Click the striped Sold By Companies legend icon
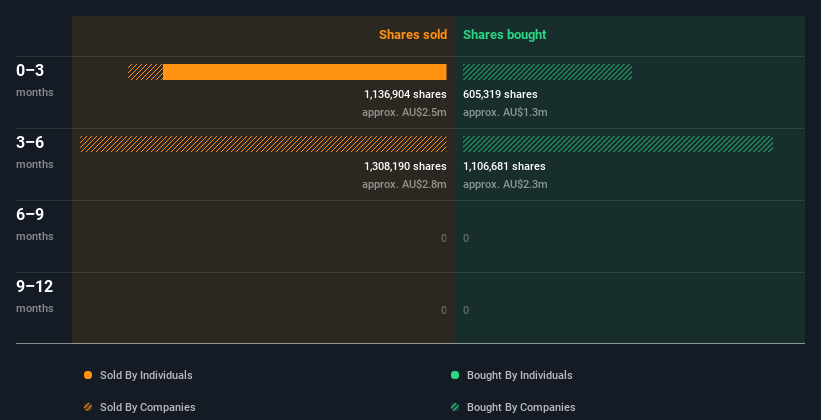This screenshot has height=420, width=821. (x=88, y=407)
